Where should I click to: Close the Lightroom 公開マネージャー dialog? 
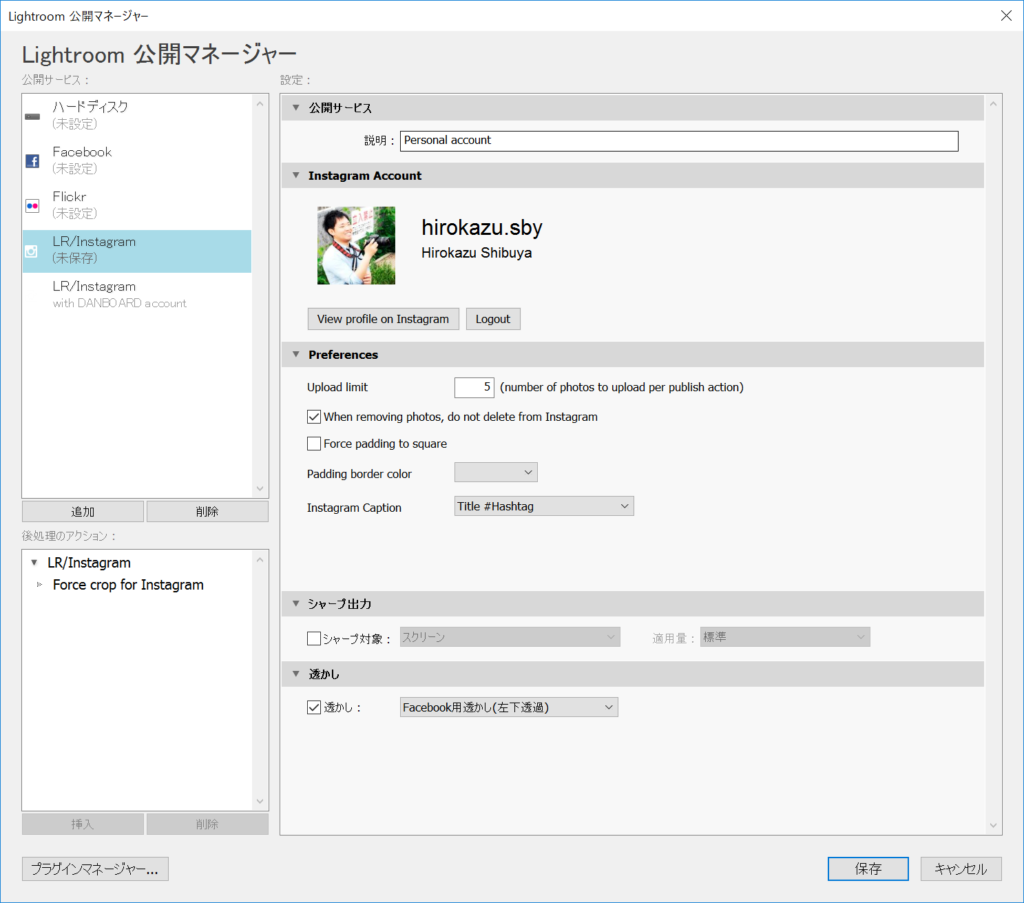pos(1006,16)
